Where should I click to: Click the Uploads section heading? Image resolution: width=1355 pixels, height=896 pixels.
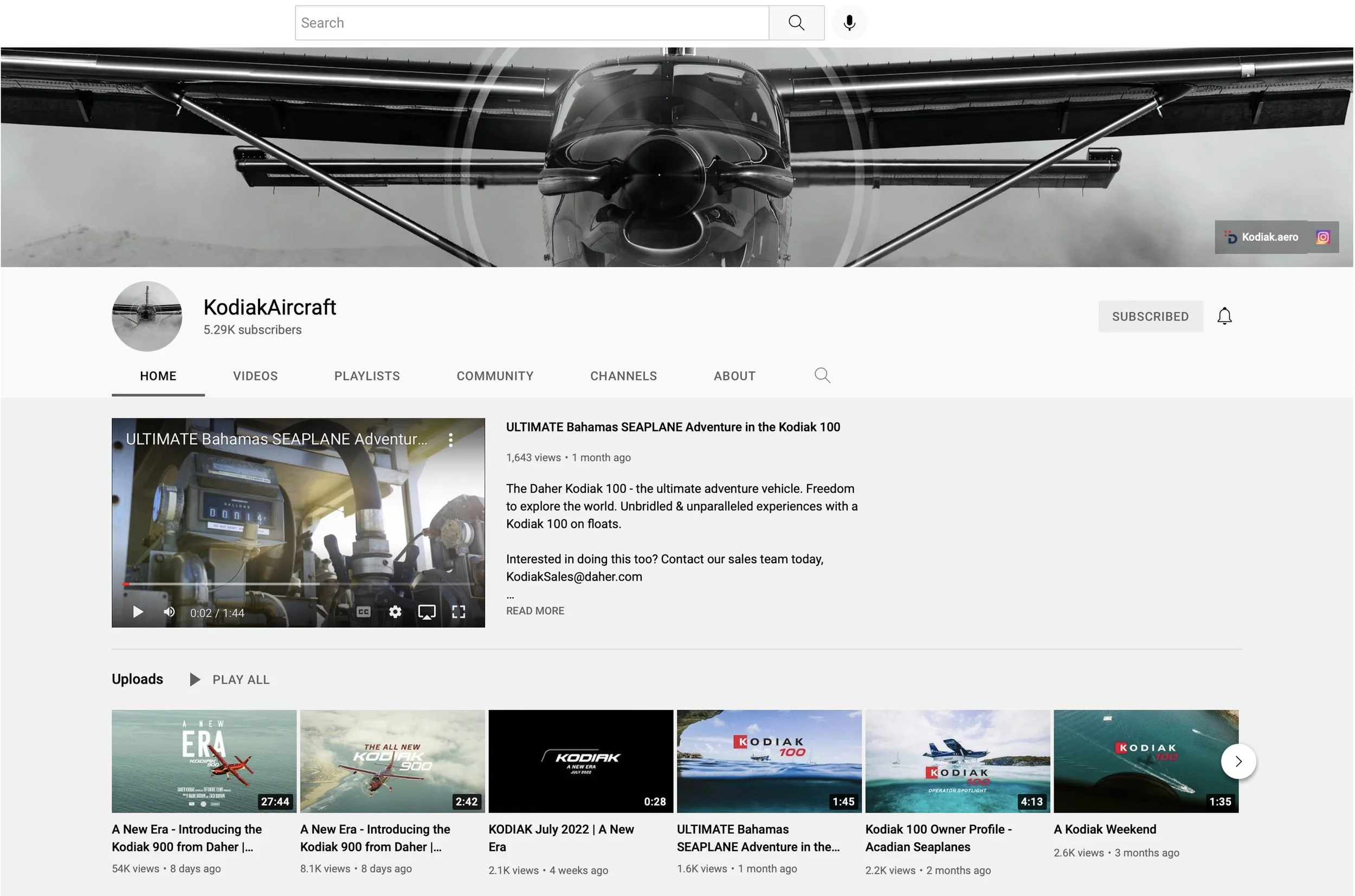click(138, 679)
